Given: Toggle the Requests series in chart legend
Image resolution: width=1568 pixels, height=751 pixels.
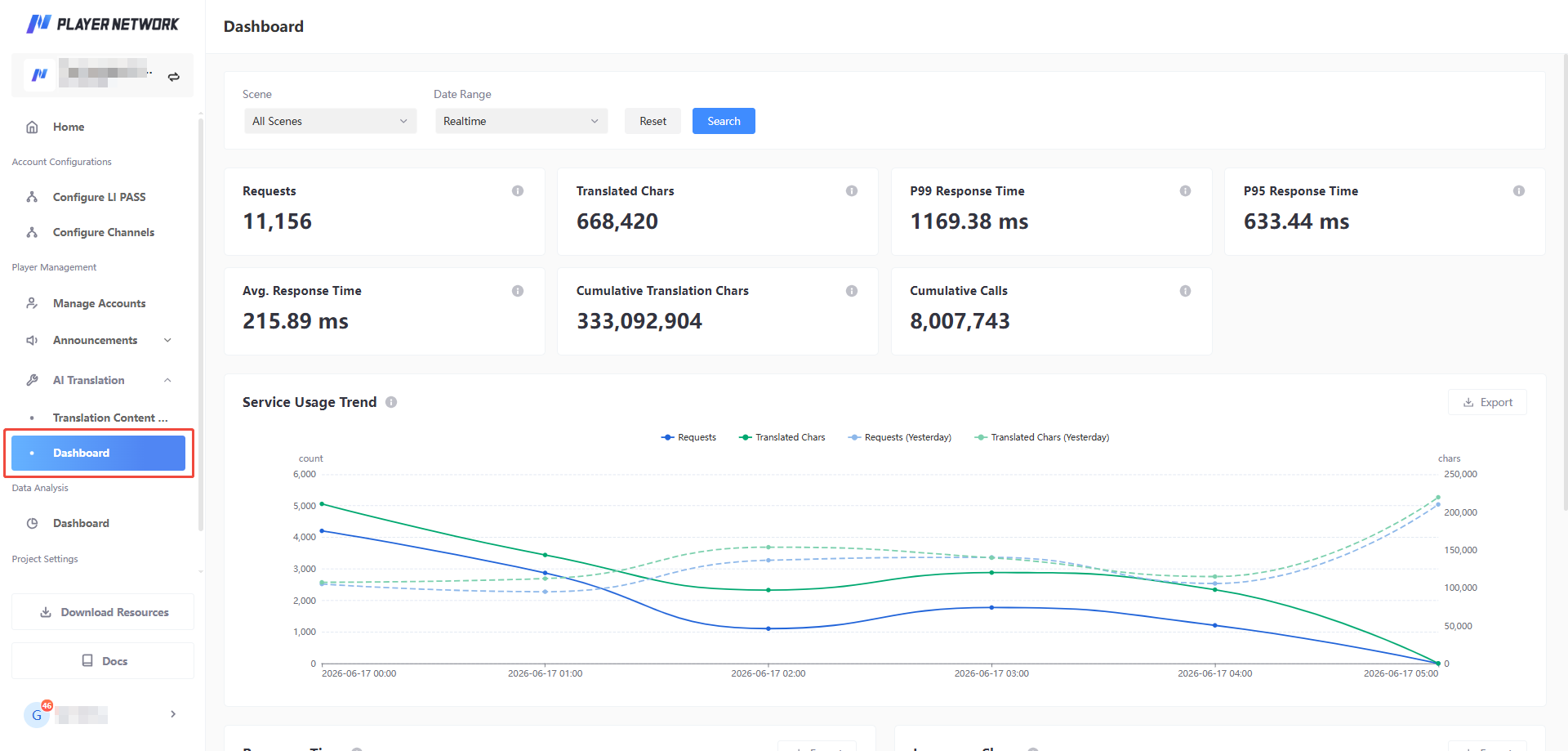Looking at the screenshot, I should point(688,437).
